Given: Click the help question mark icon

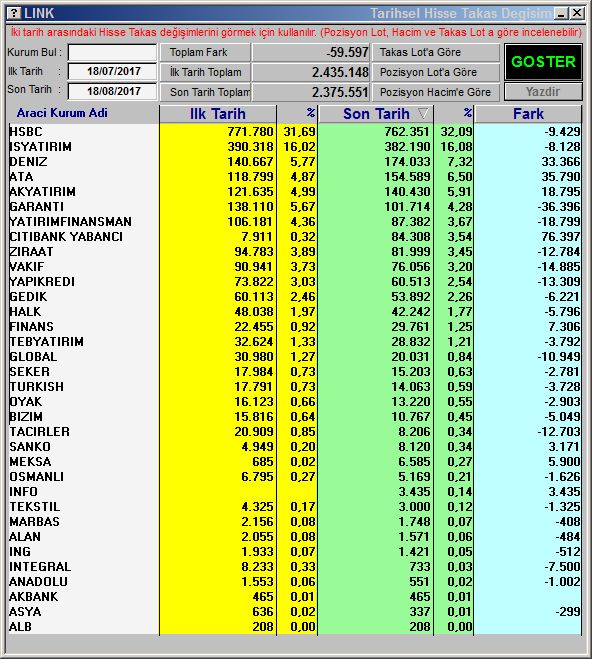Looking at the screenshot, I should [x=14, y=13].
